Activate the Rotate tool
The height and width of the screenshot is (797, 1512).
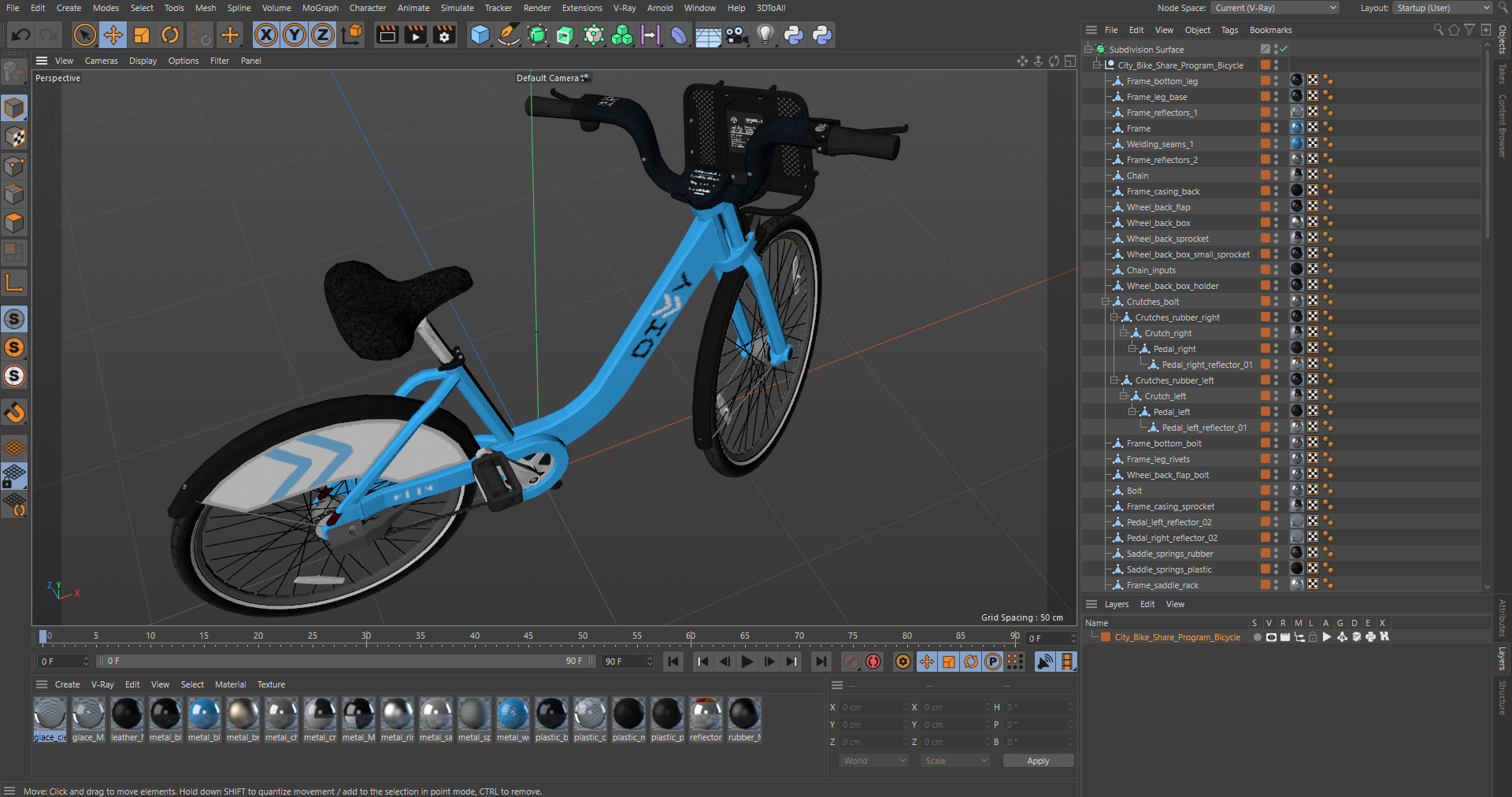[170, 35]
